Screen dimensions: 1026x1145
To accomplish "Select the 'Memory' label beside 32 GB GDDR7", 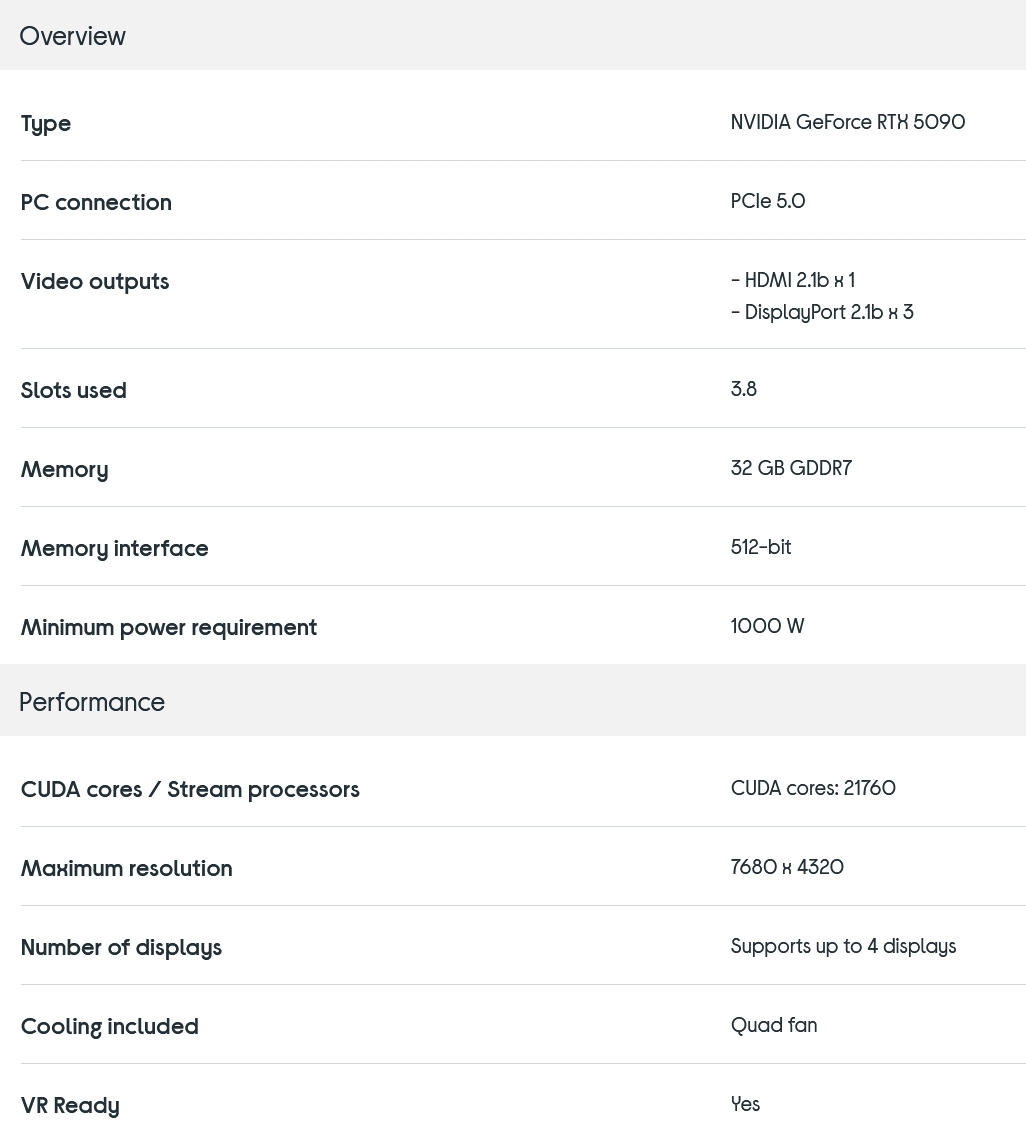I will tap(65, 470).
